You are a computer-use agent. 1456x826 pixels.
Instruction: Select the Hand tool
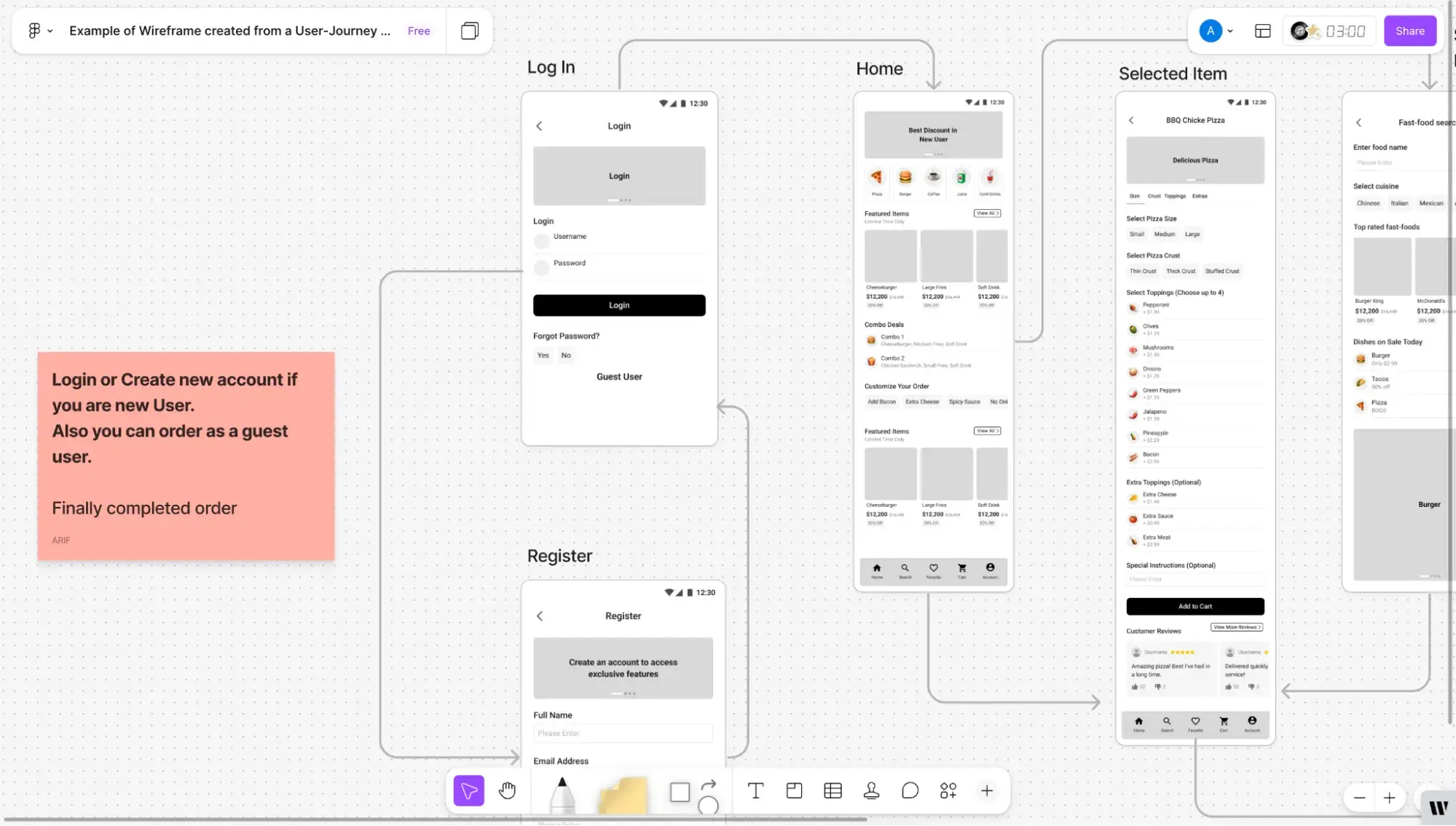click(x=507, y=790)
